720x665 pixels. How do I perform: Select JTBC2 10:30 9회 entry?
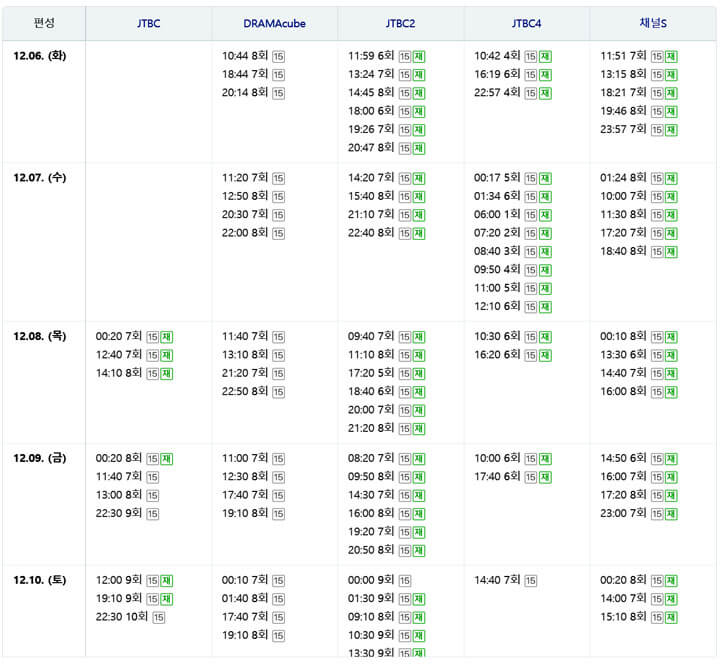(x=371, y=635)
